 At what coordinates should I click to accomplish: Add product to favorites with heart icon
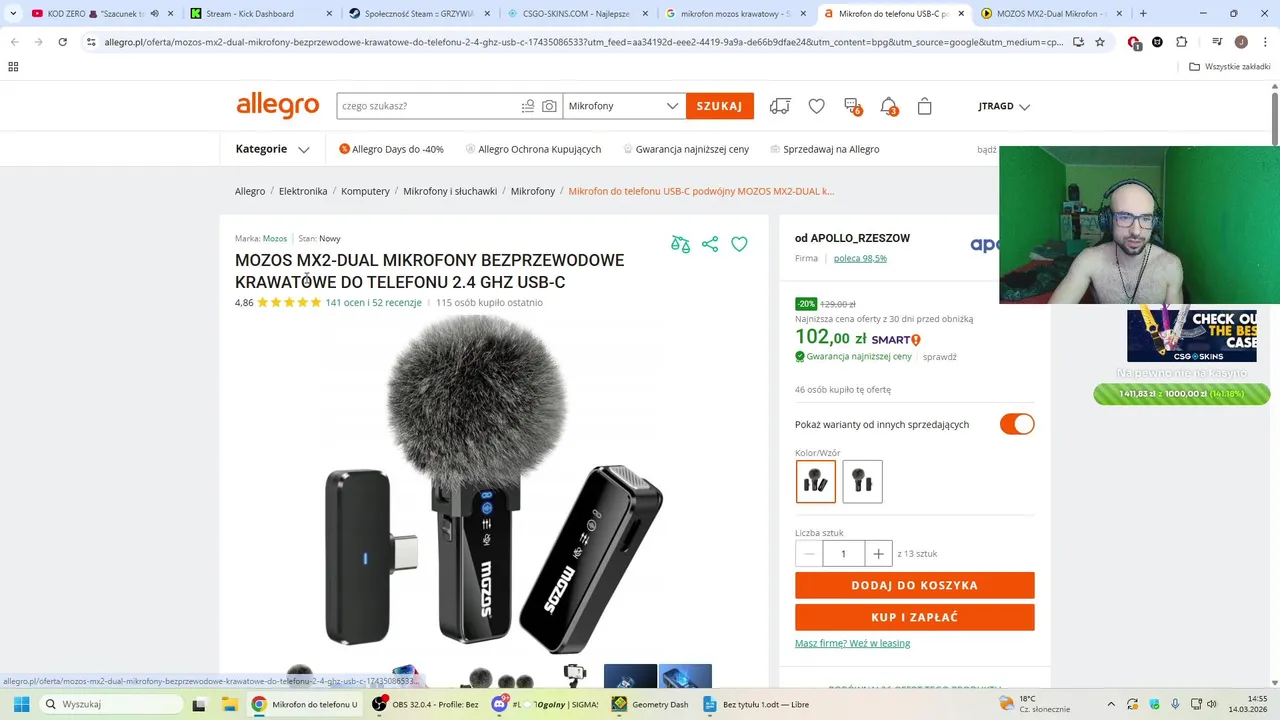(x=739, y=244)
